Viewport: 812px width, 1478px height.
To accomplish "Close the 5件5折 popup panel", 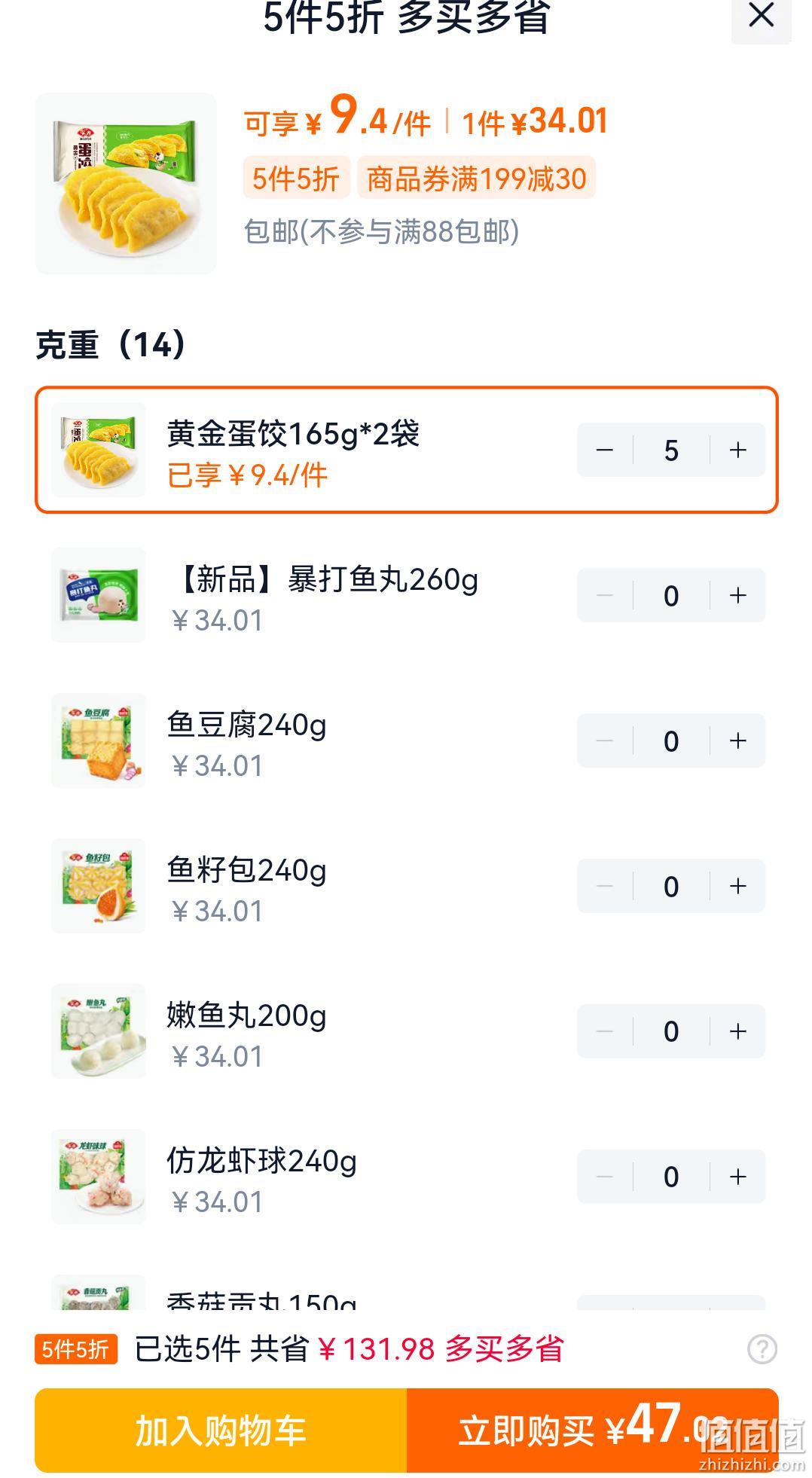I will point(761,17).
